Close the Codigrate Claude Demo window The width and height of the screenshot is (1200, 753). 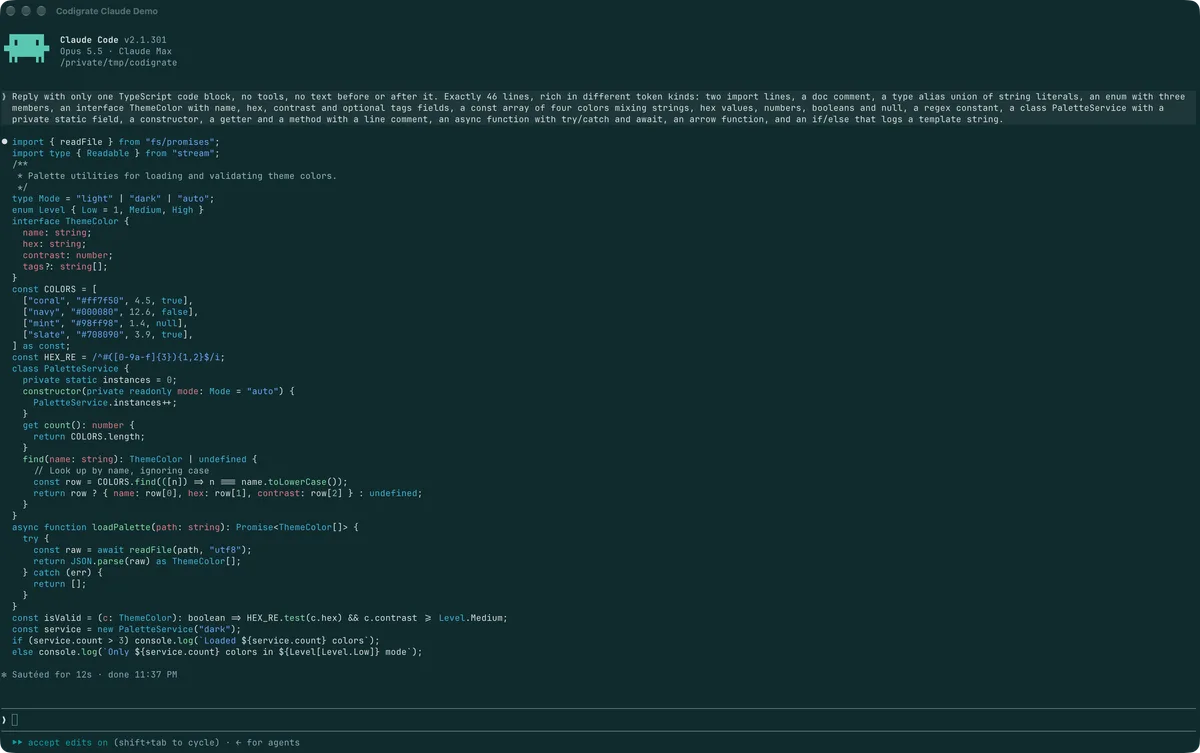click(x=11, y=11)
